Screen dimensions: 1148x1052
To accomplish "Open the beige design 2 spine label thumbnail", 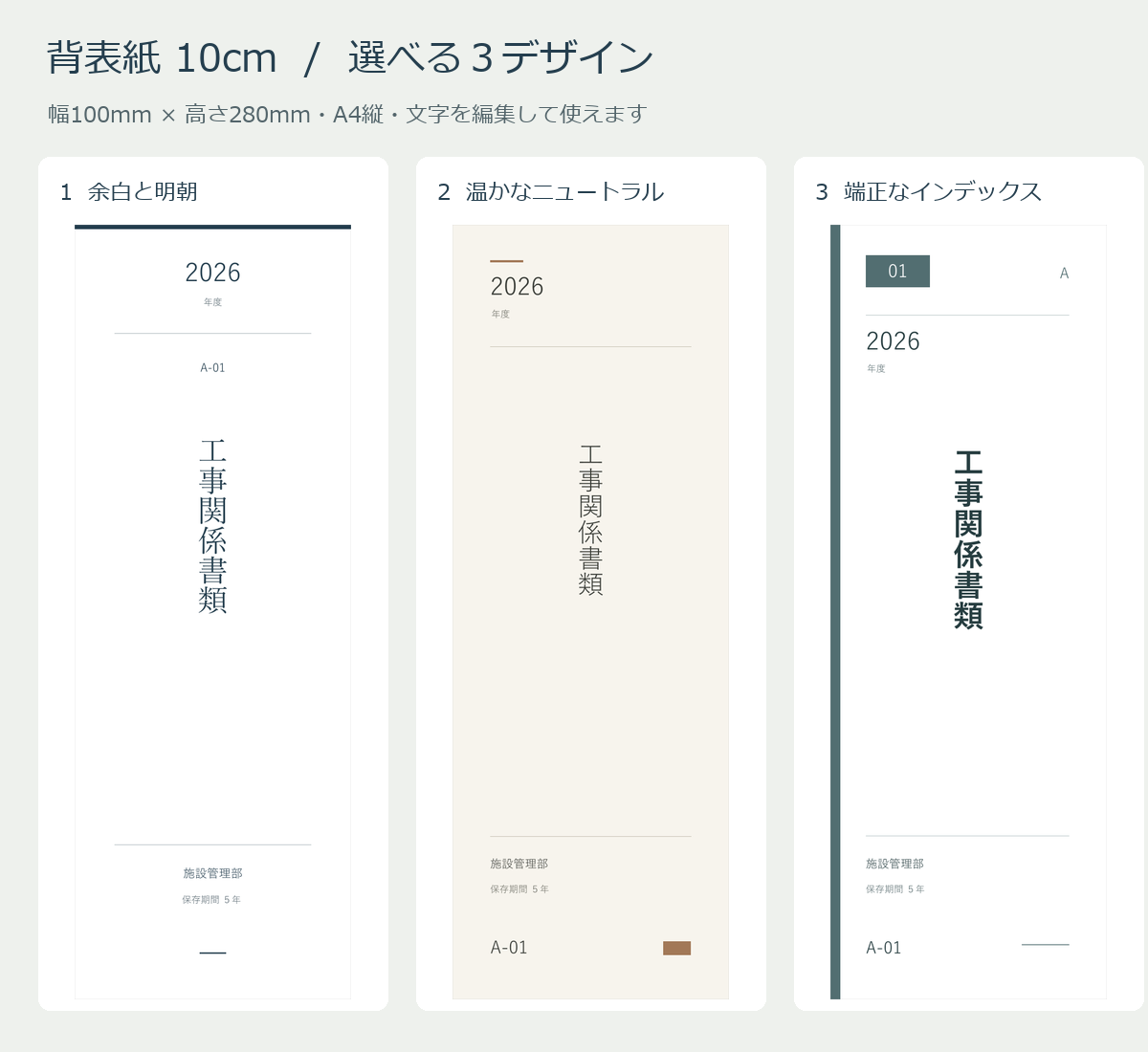I will coord(590,612).
